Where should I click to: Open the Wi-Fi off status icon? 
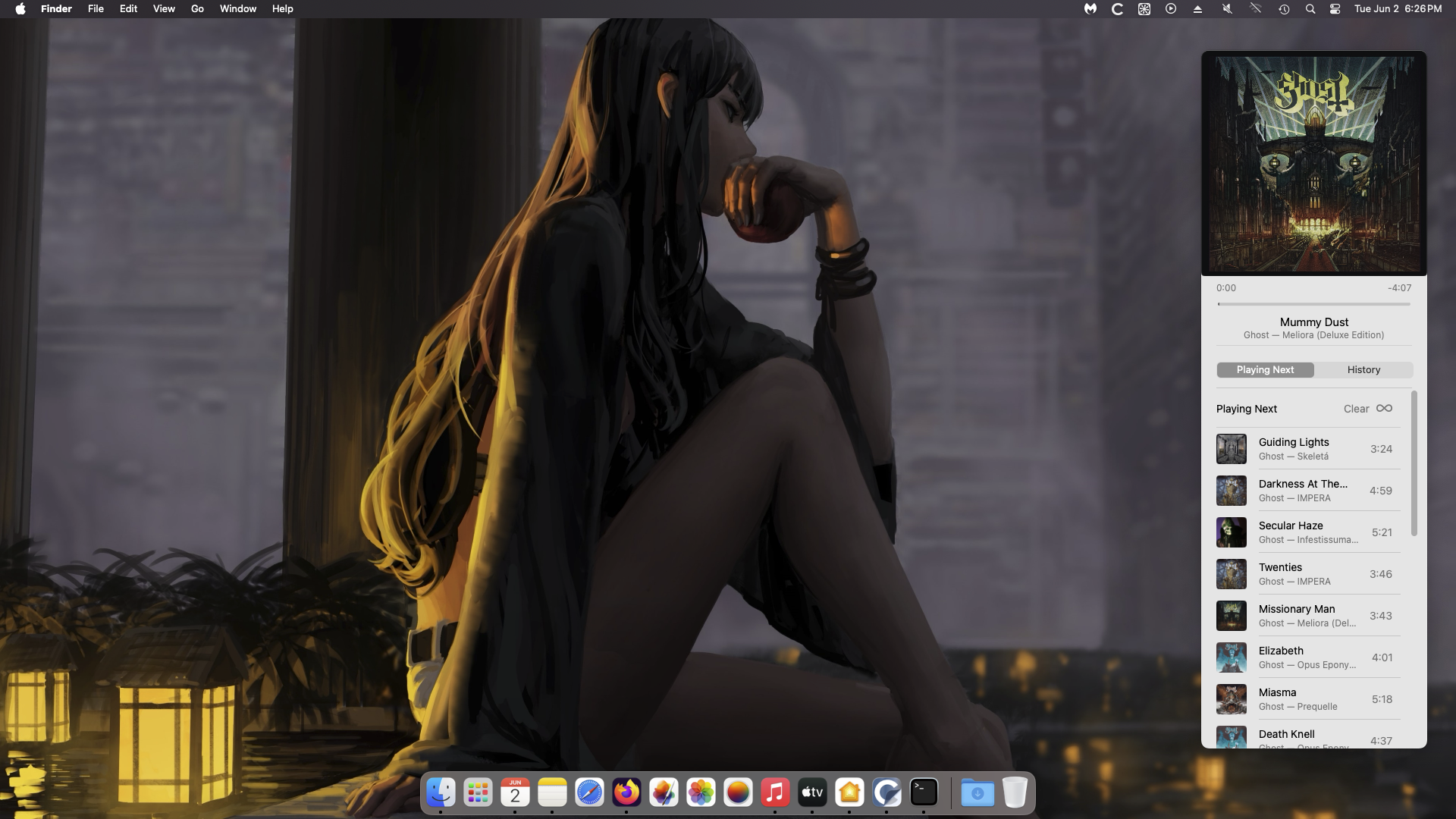[1256, 9]
